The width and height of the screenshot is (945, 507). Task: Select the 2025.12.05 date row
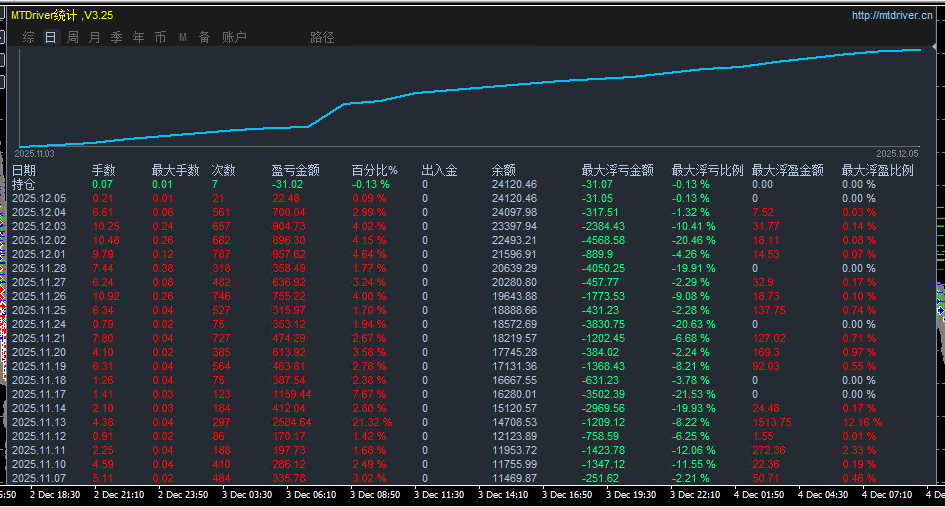coord(39,198)
